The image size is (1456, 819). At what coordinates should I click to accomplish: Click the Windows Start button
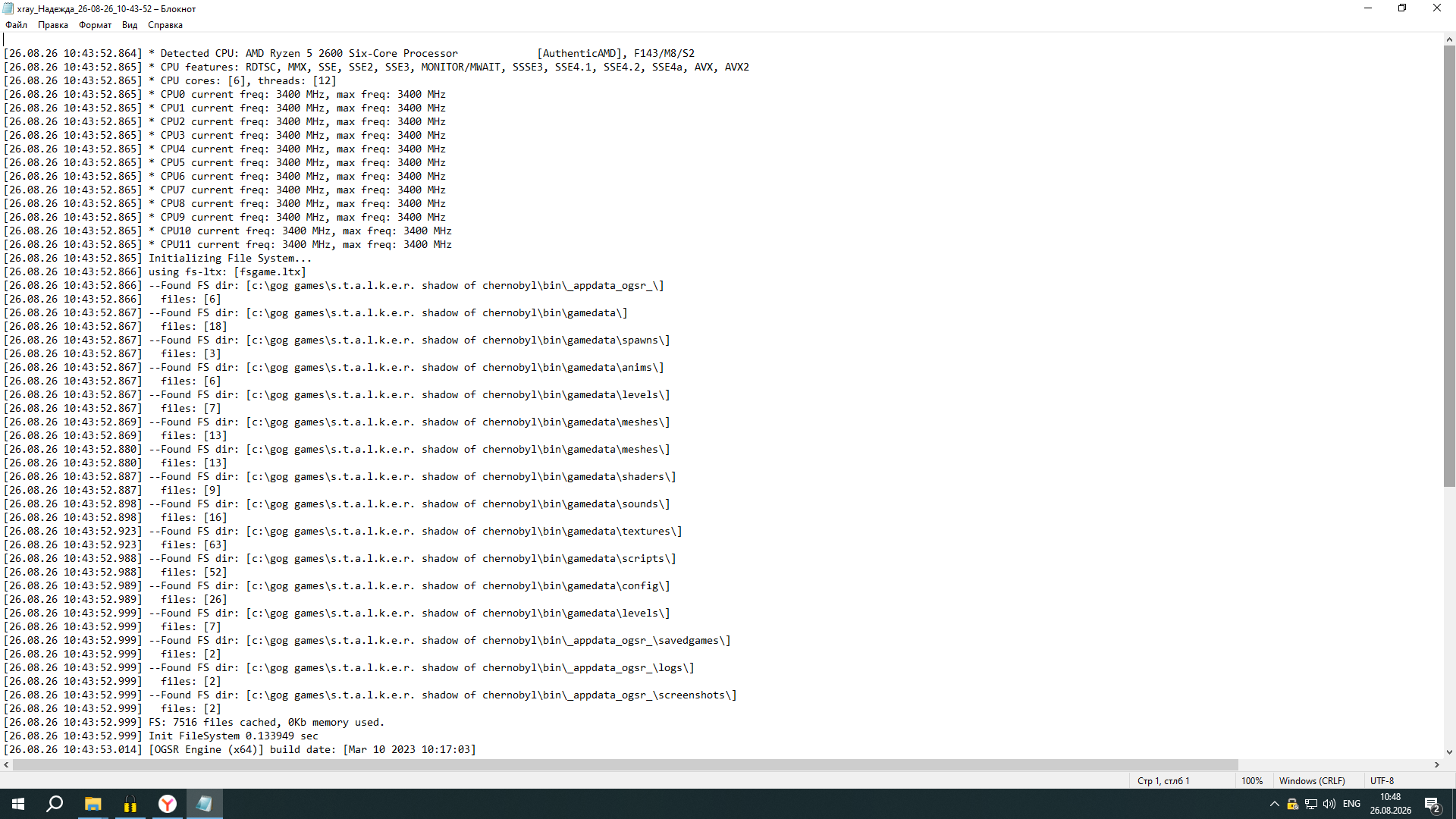point(18,804)
